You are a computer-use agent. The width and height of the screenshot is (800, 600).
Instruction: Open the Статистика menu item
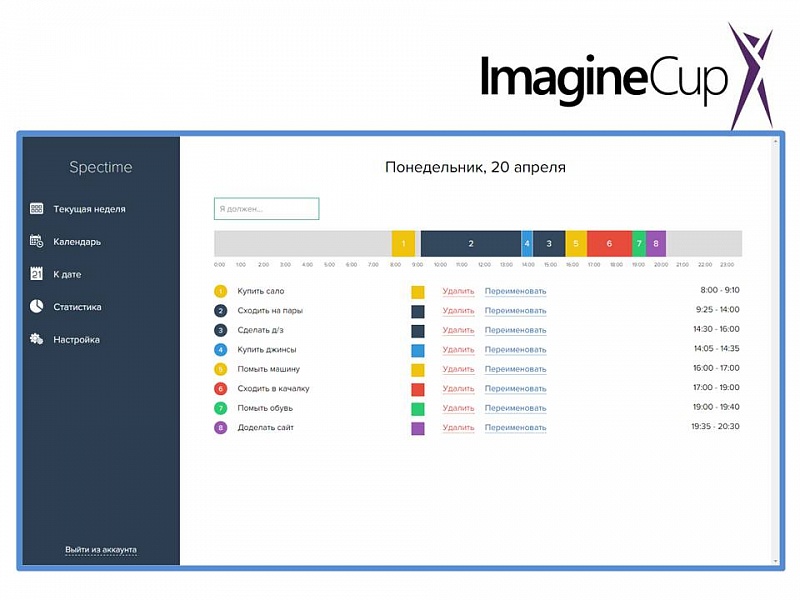point(77,307)
